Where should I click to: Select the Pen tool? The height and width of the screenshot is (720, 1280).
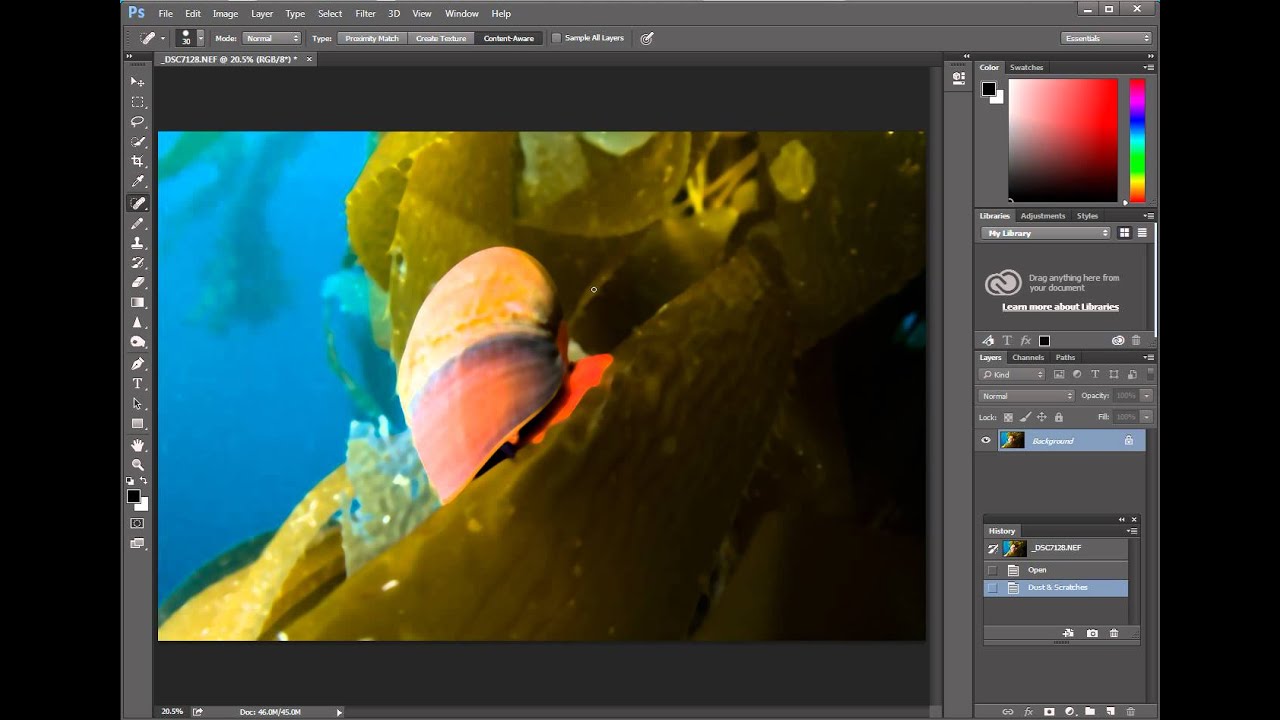pyautogui.click(x=138, y=364)
